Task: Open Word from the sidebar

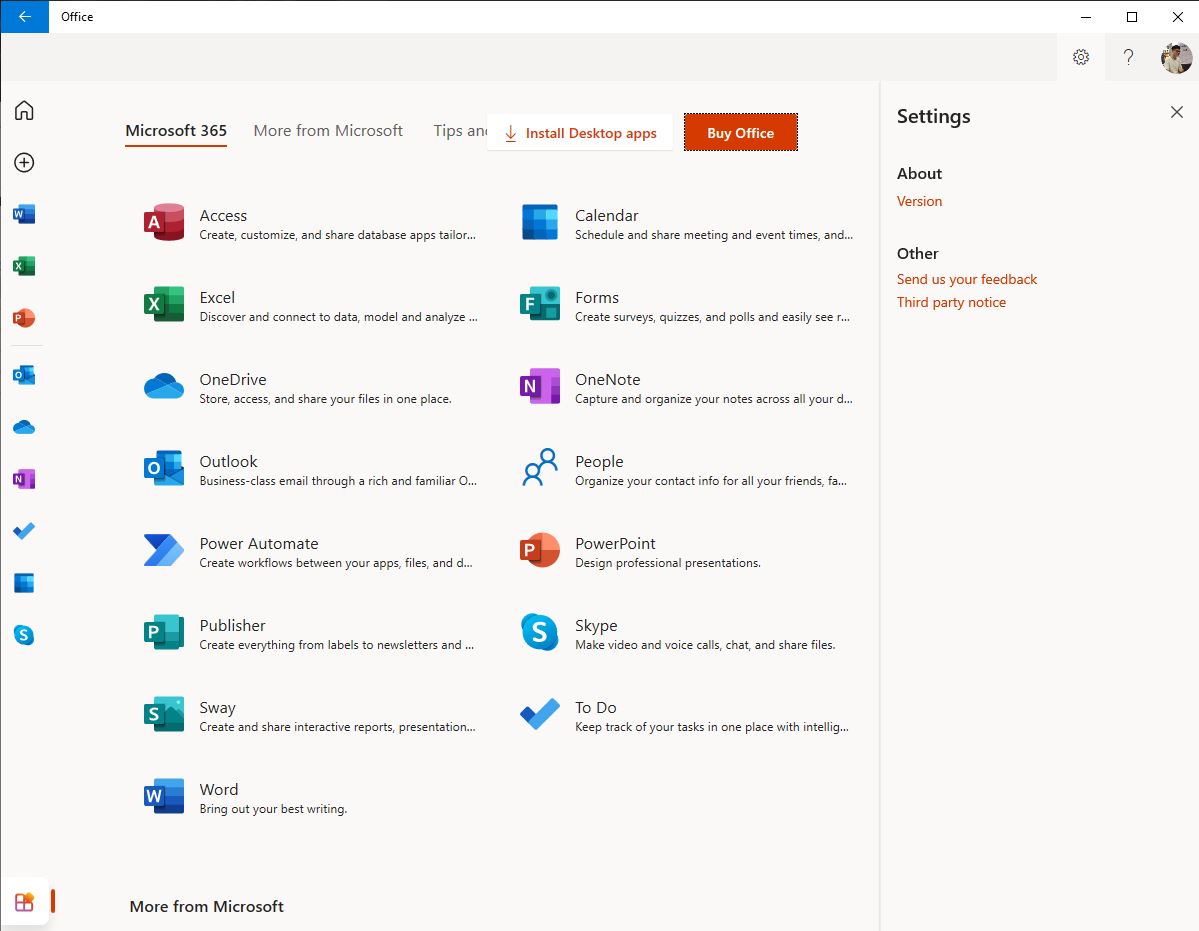Action: pyautogui.click(x=24, y=214)
